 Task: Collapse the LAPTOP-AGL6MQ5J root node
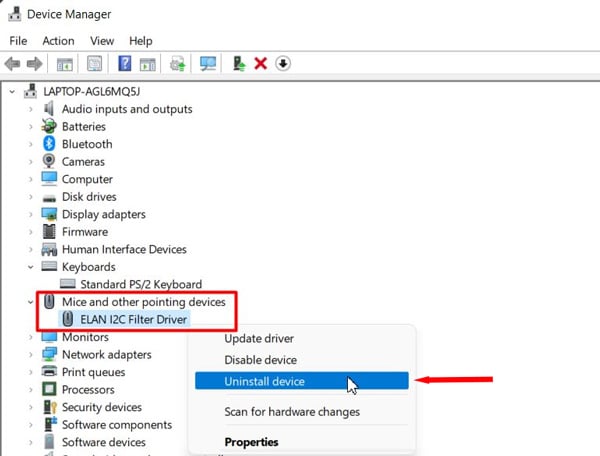12,91
